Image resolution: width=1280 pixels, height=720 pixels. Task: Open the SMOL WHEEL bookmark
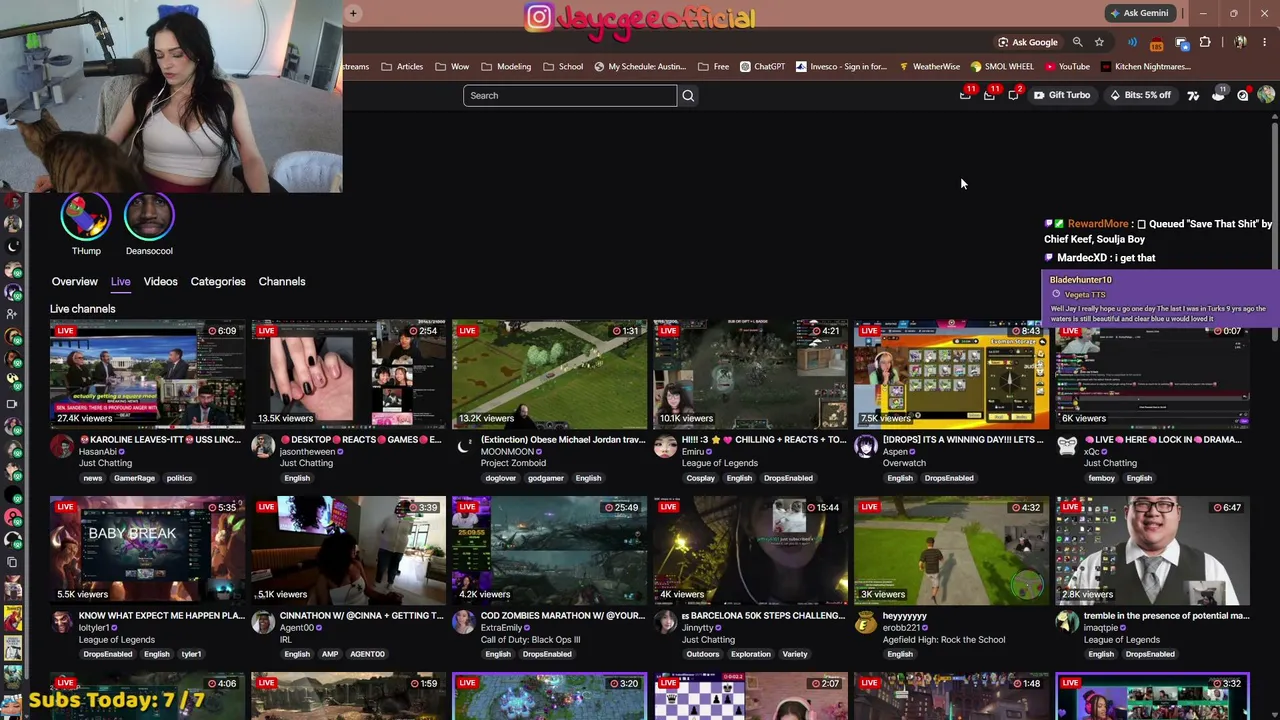pyautogui.click(x=1002, y=67)
